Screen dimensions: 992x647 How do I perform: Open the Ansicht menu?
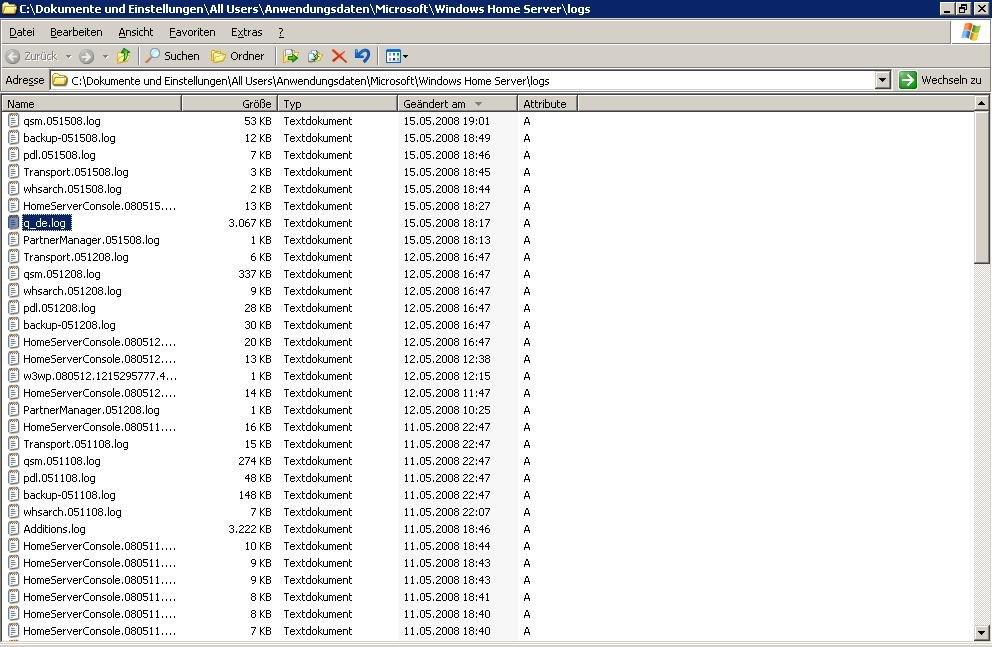click(x=135, y=32)
